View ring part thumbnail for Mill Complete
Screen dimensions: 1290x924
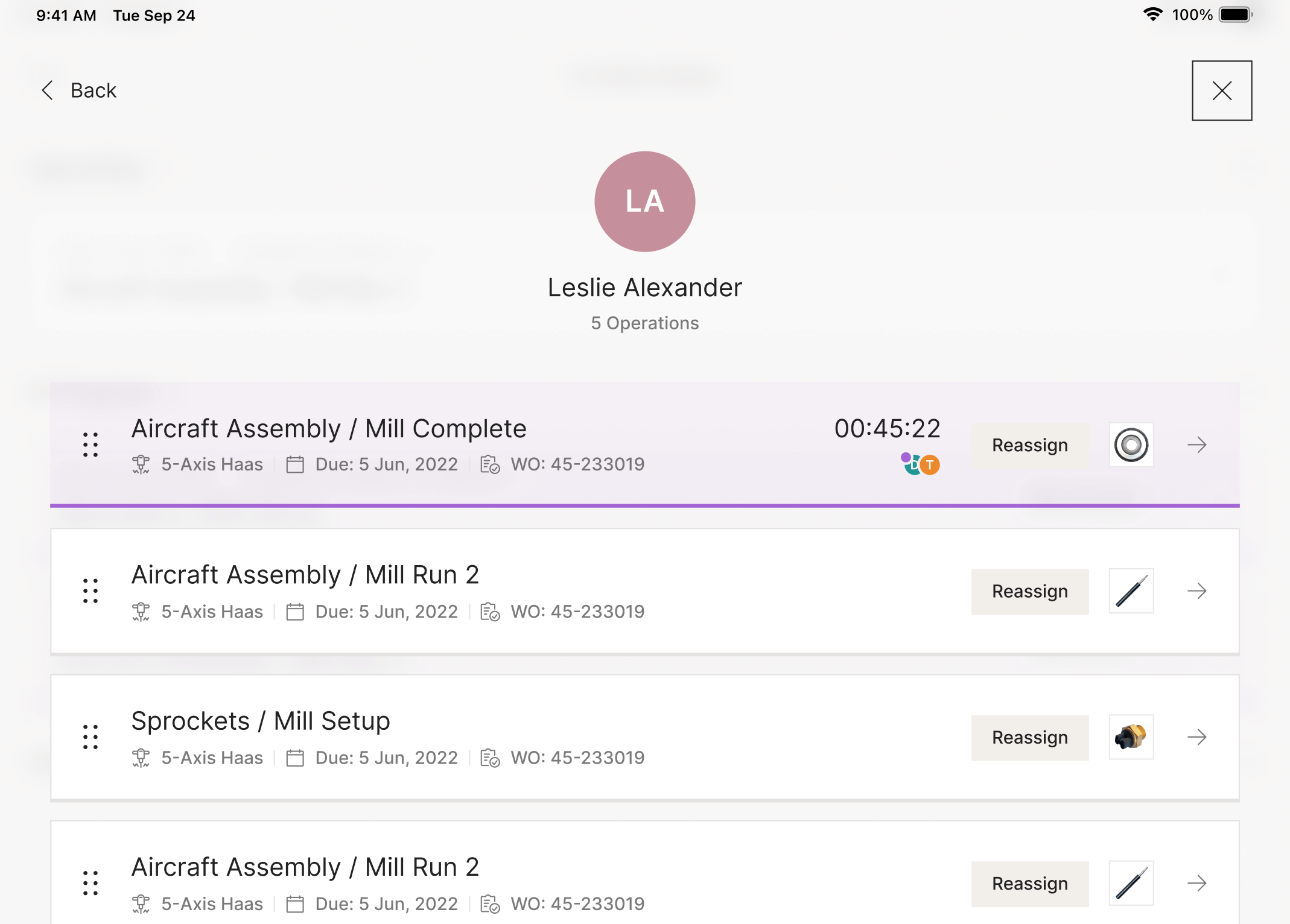pyautogui.click(x=1131, y=445)
